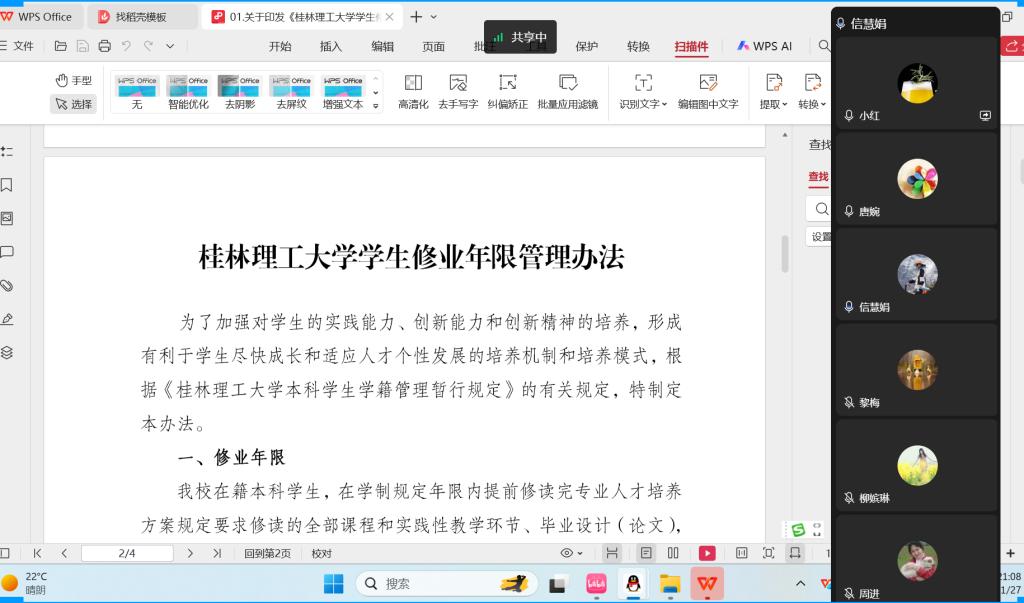Image resolution: width=1024 pixels, height=603 pixels.
Task: Open the attachments paperclip panel in sidebar
Action: point(7,285)
